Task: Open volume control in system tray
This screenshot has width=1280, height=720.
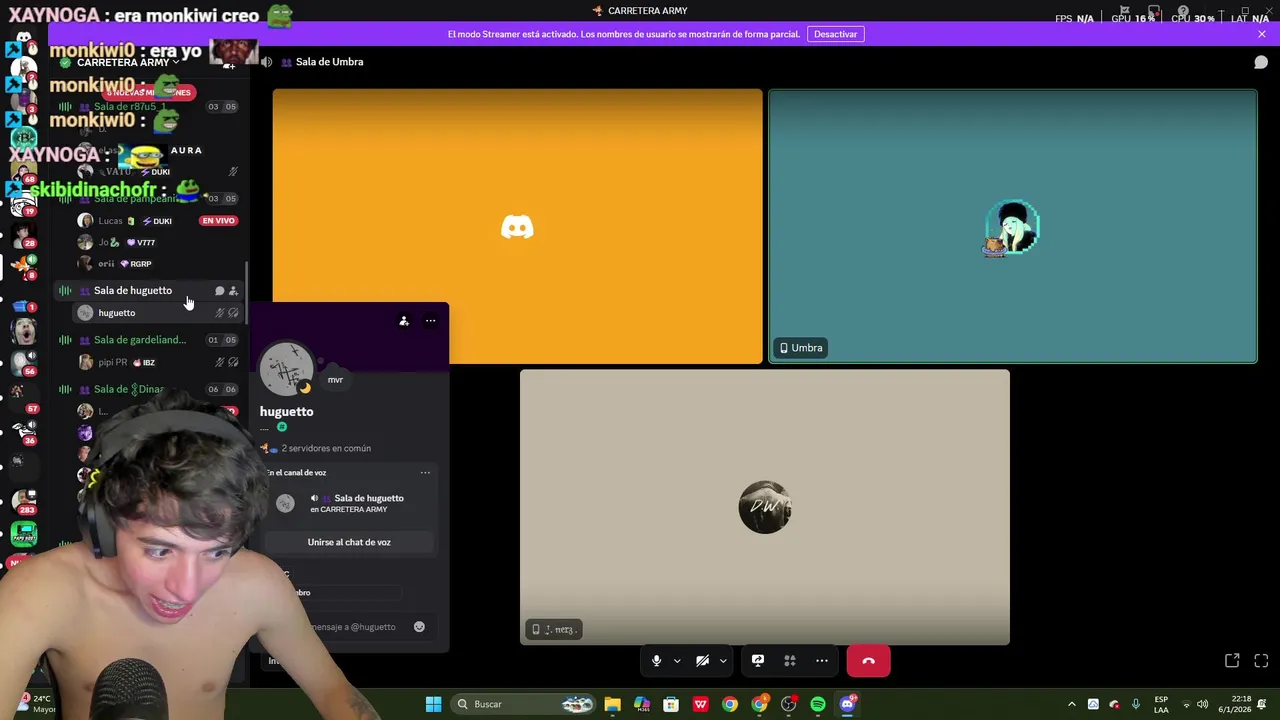Action: [x=1202, y=704]
